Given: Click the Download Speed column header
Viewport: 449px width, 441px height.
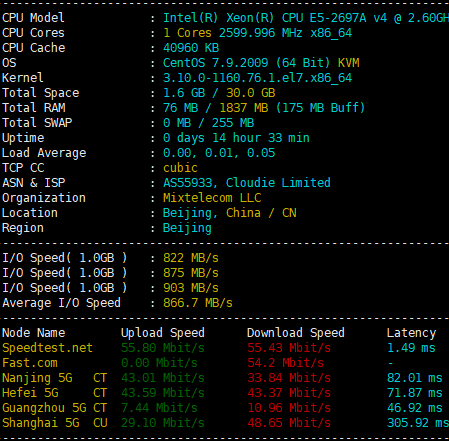Looking at the screenshot, I should [x=296, y=333].
